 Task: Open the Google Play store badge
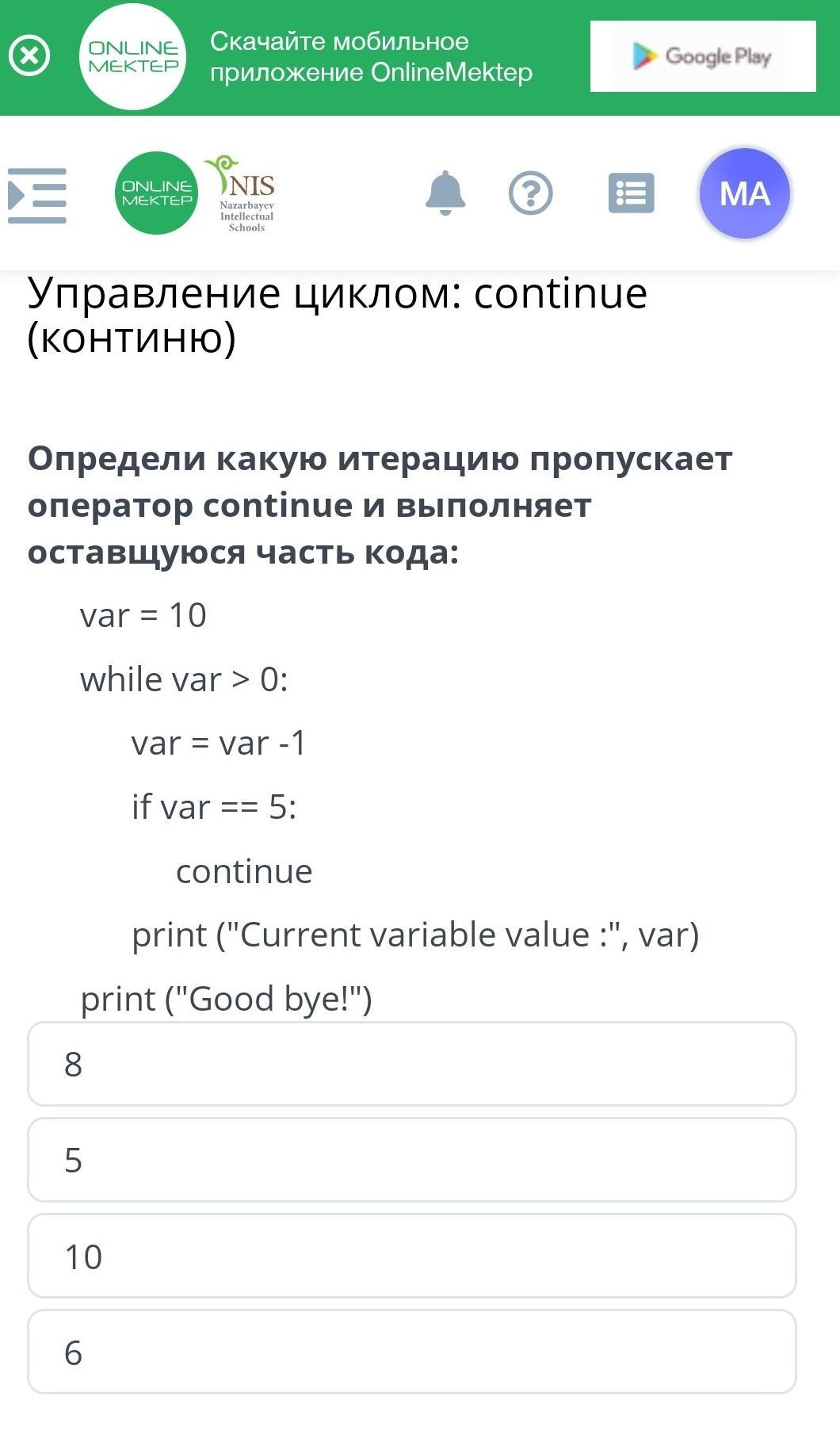click(703, 56)
